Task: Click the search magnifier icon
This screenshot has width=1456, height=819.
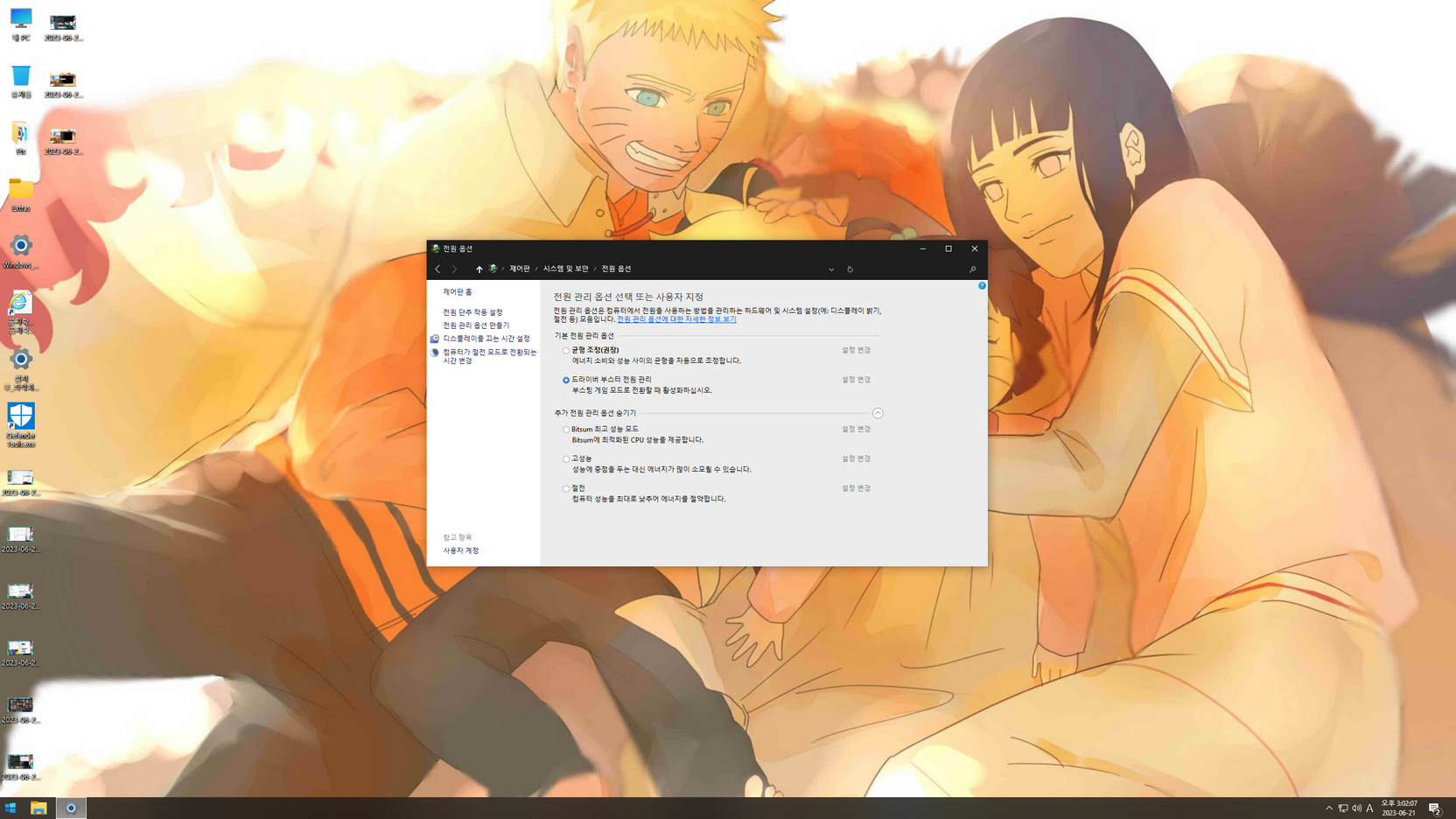Action: click(x=972, y=269)
